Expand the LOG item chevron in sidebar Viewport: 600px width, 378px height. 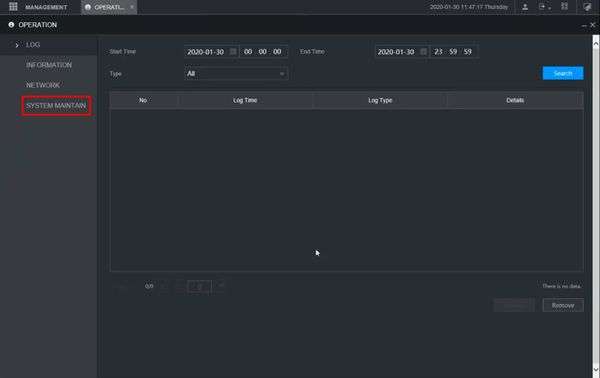tap(16, 45)
